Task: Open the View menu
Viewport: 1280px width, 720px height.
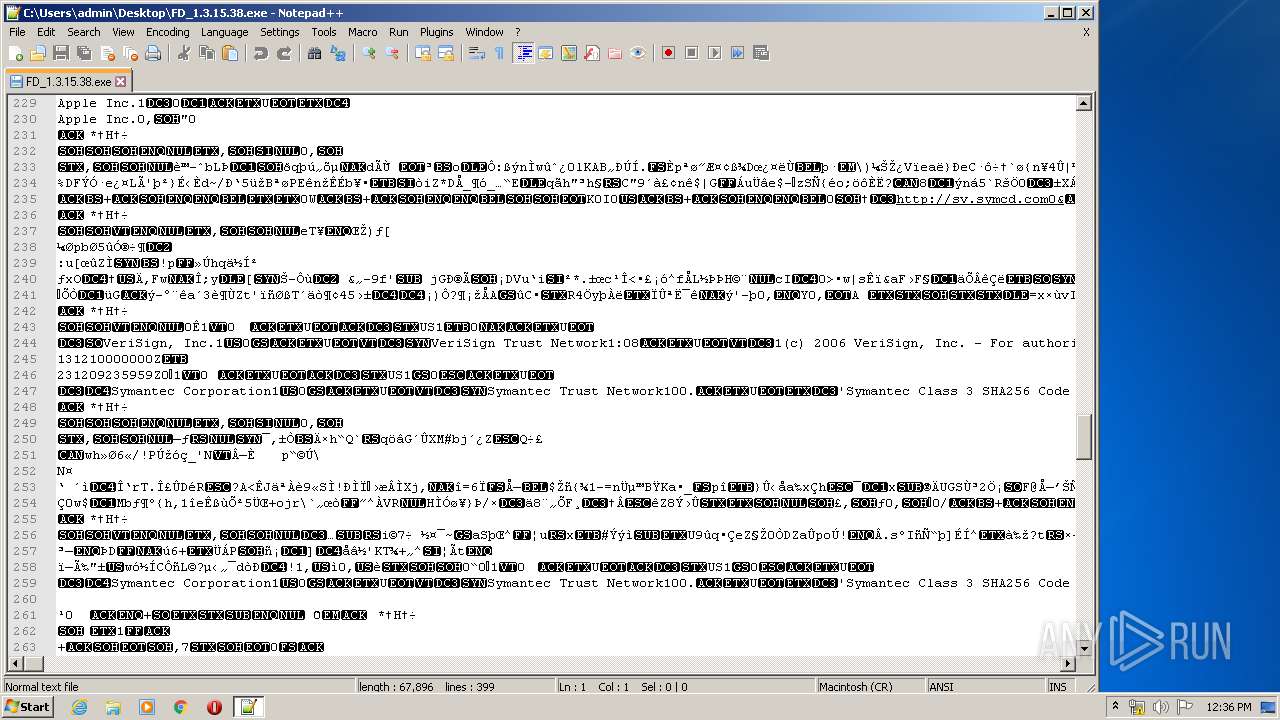Action: 123,32
